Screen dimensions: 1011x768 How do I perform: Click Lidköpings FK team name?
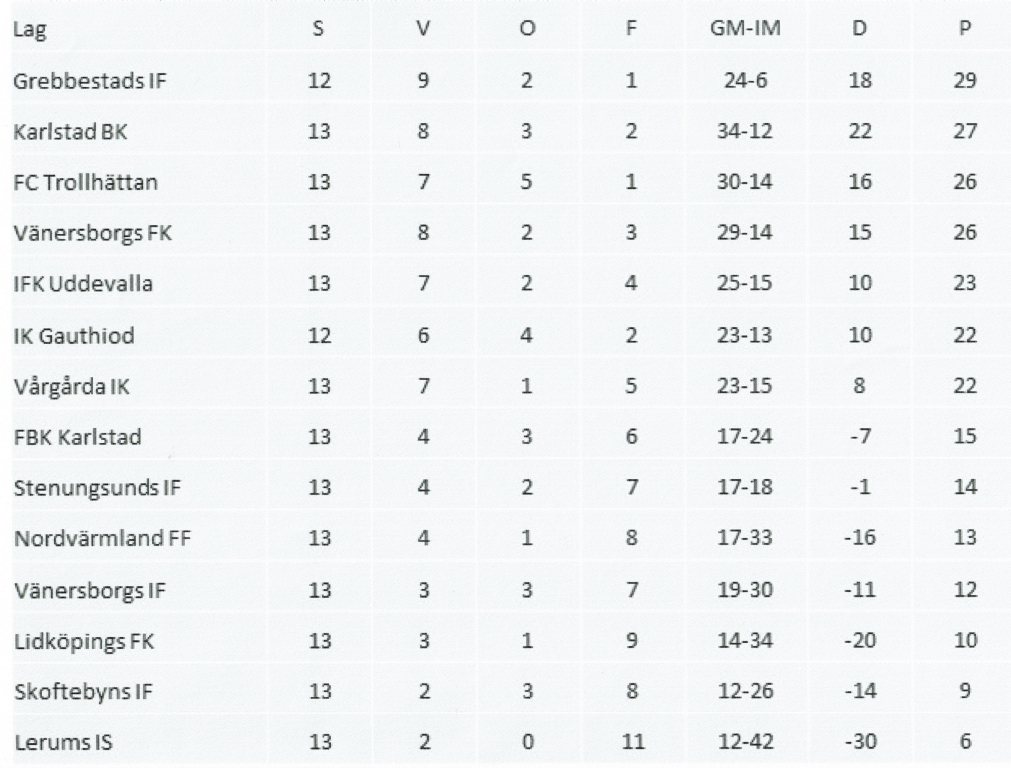[x=84, y=641]
